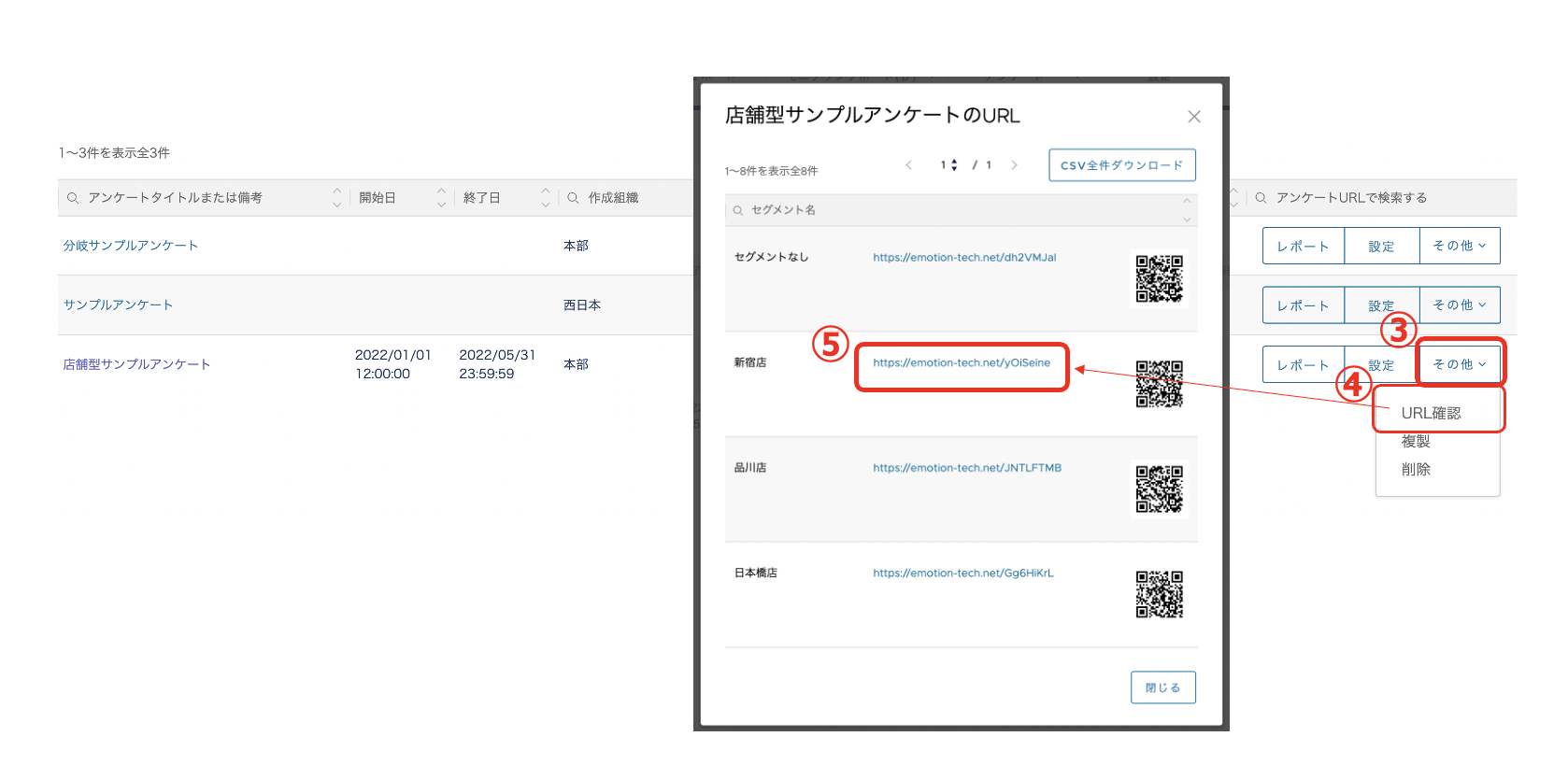Go to next page arrow in modal
The image size is (1568, 779).
point(1014,165)
